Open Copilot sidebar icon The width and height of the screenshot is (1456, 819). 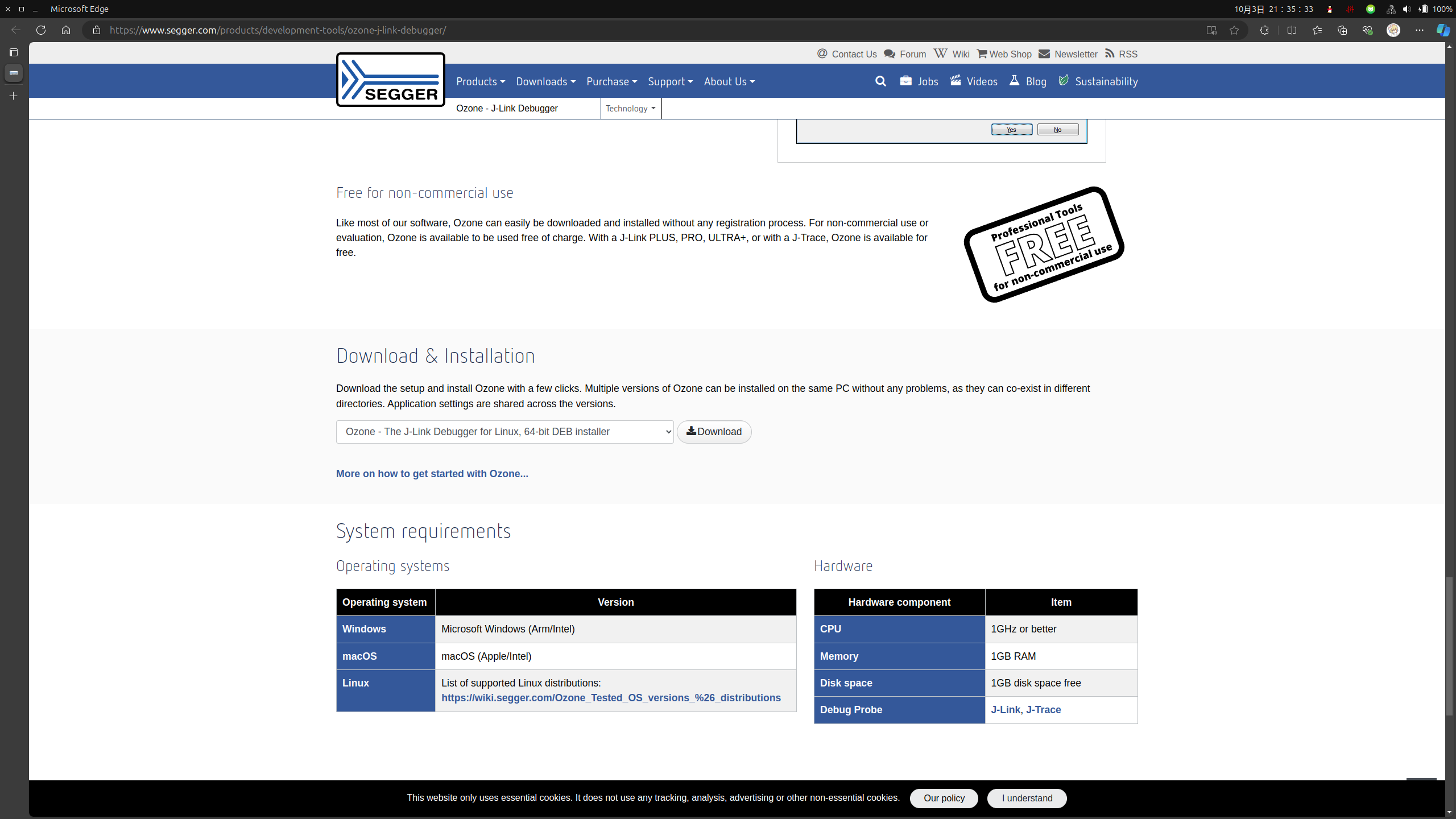click(x=1442, y=30)
